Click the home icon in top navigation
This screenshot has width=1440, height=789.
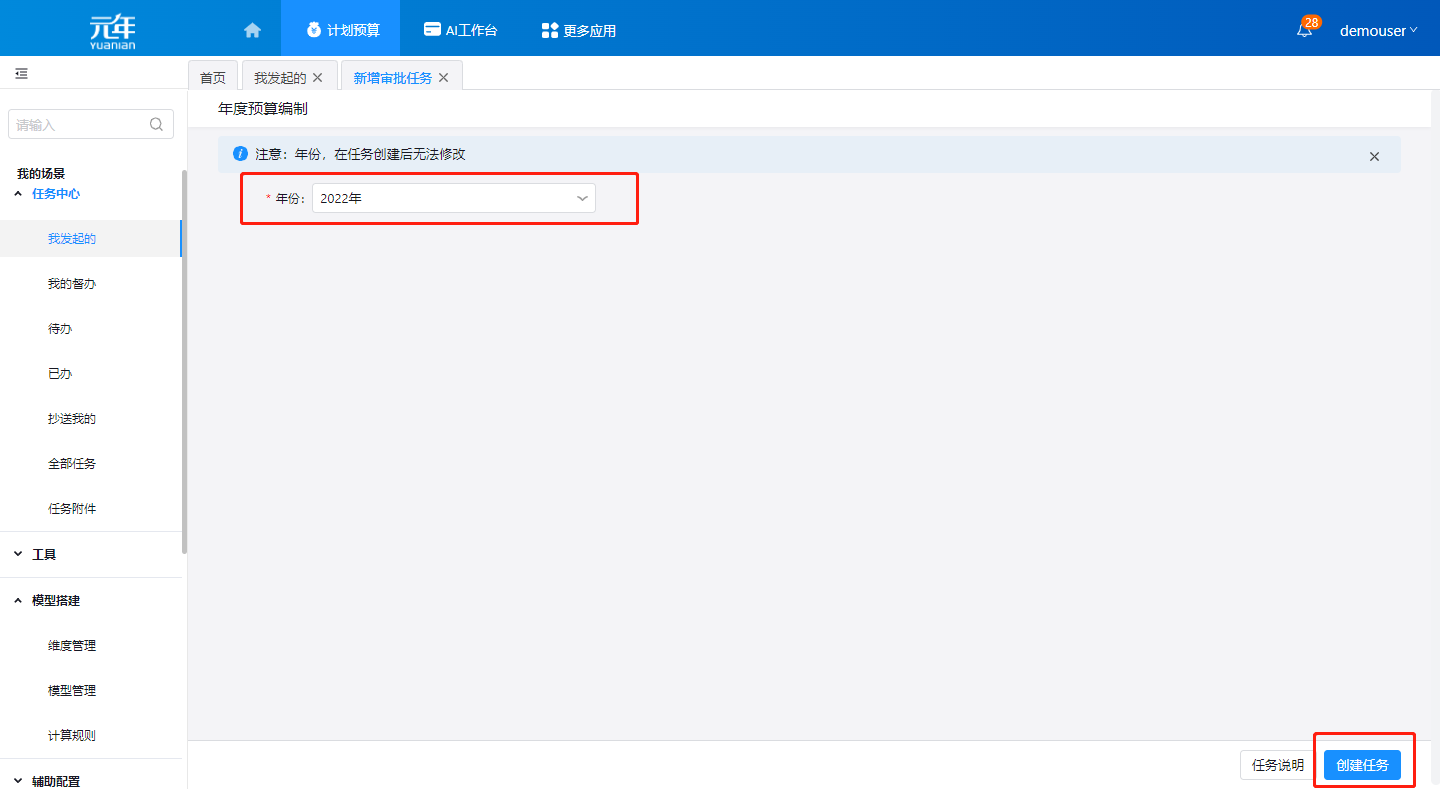[x=252, y=30]
